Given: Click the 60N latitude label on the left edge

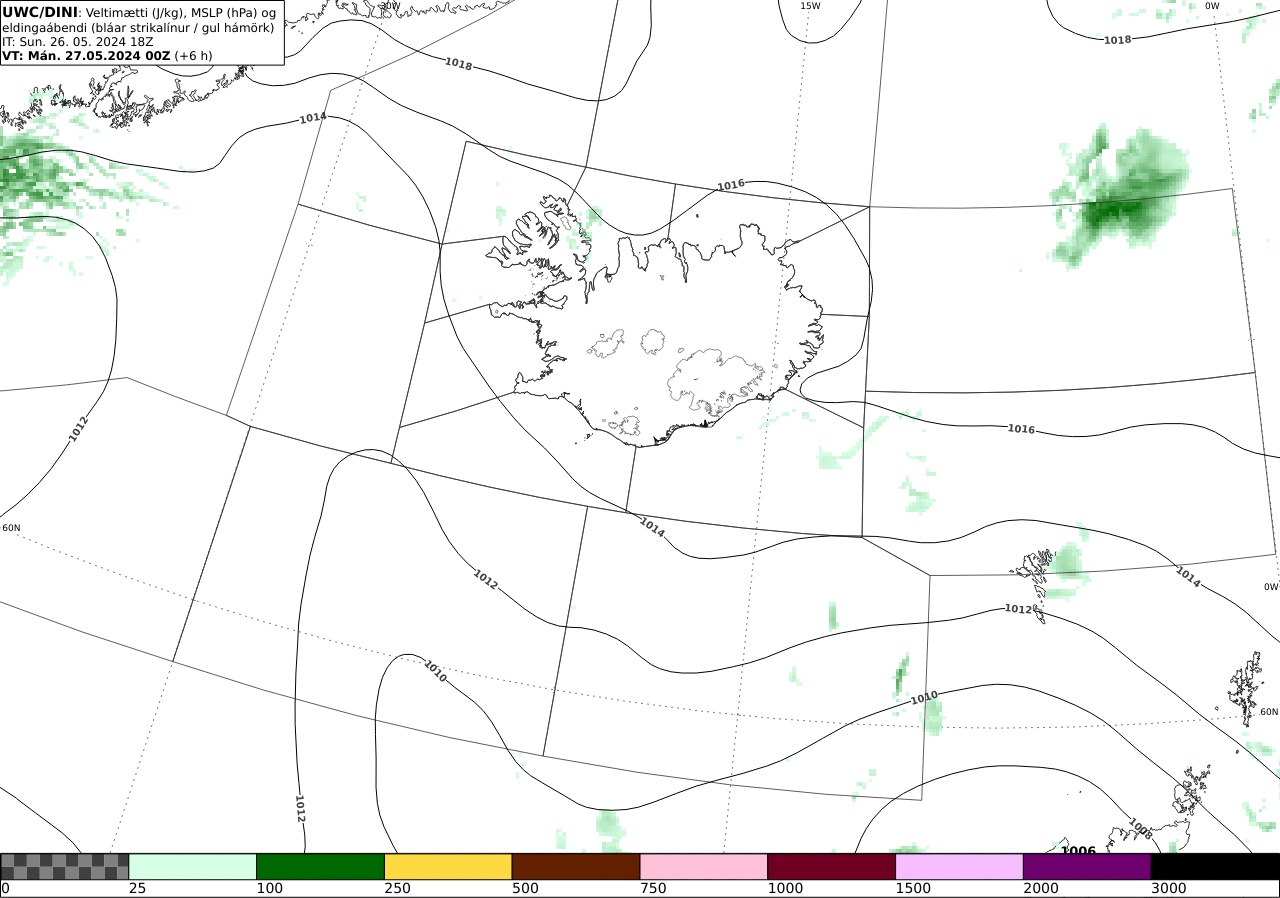Looking at the screenshot, I should [11, 528].
